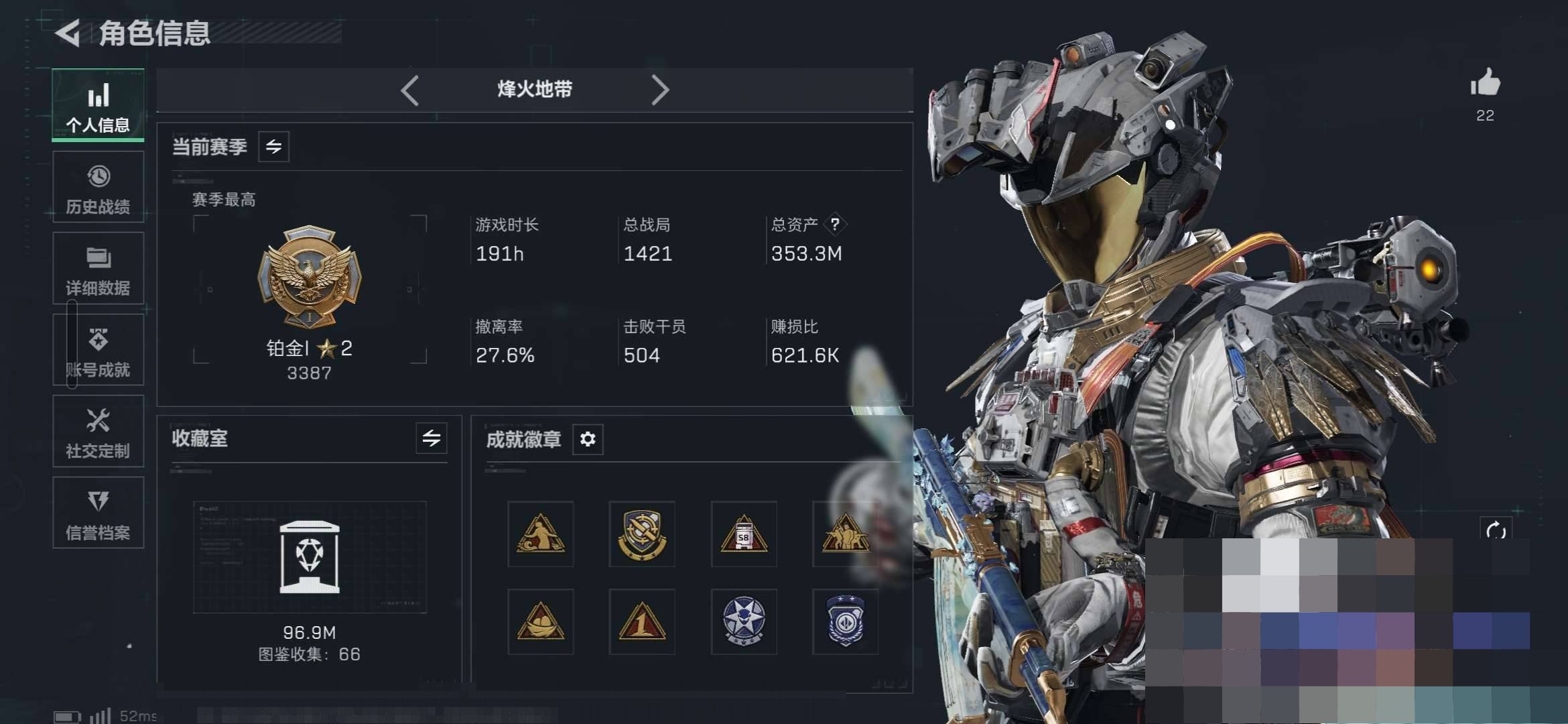Toggle 当前赛季 season switch icon

tap(273, 146)
